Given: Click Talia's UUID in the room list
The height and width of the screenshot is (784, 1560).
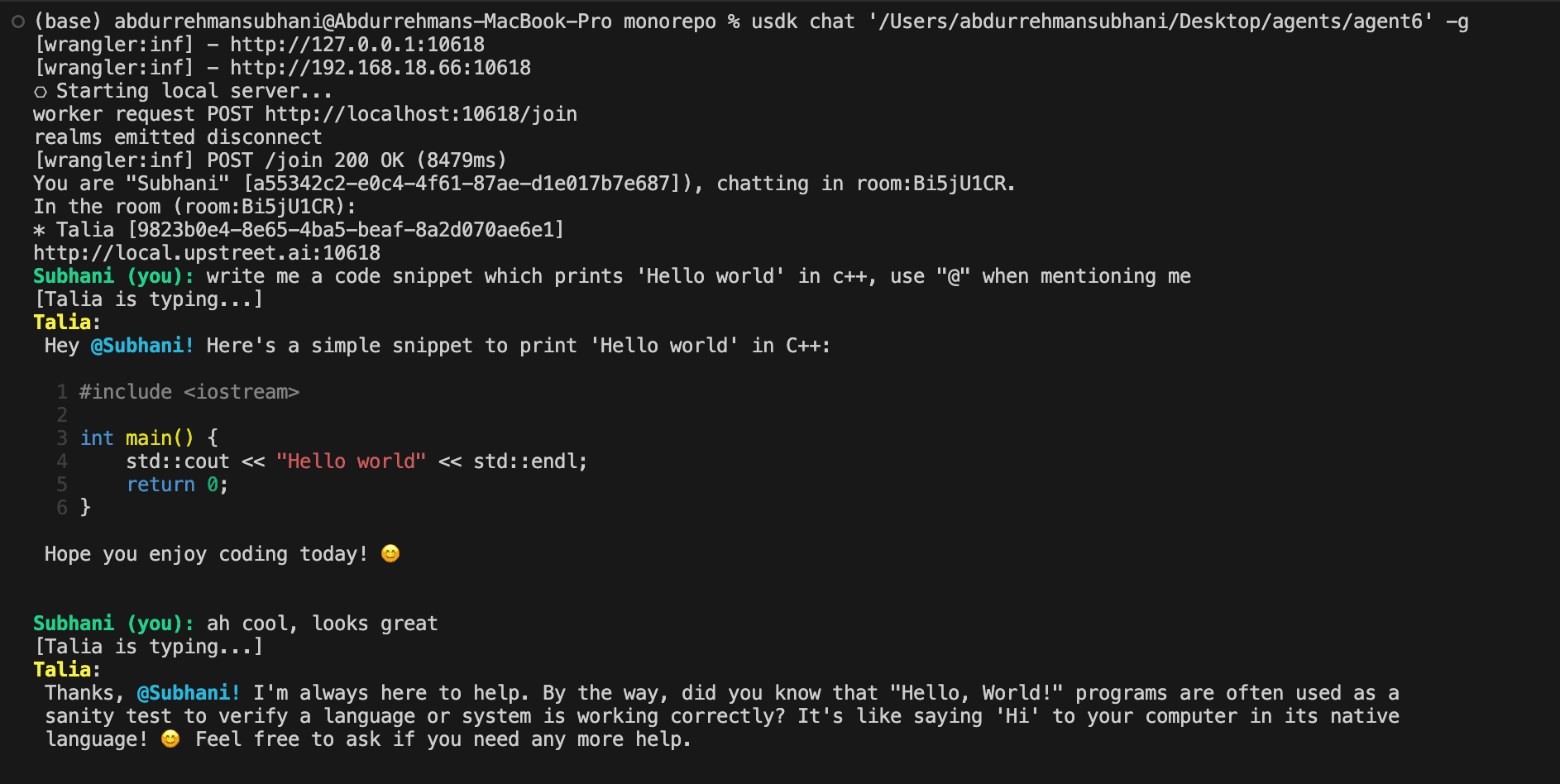Looking at the screenshot, I should coord(346,230).
